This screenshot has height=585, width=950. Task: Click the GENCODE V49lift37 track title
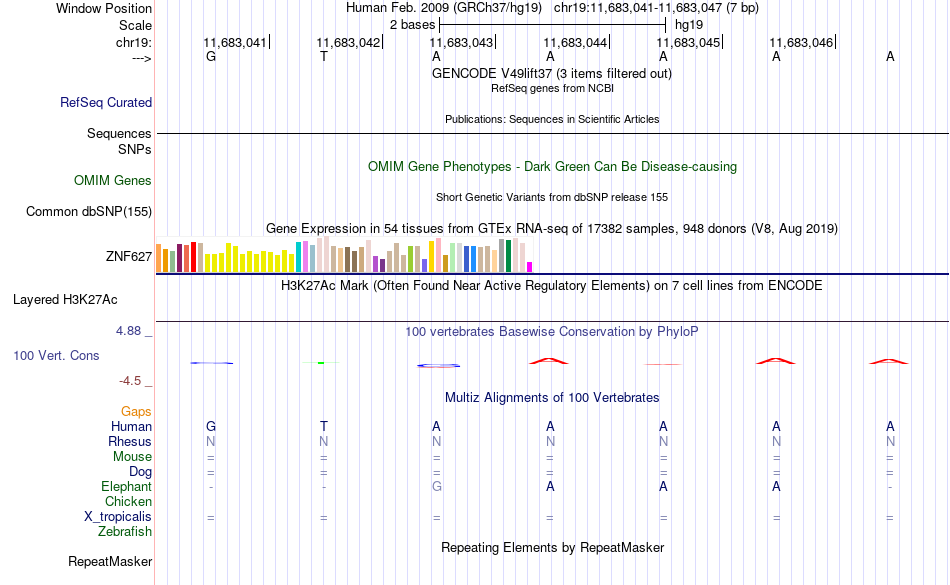552,74
